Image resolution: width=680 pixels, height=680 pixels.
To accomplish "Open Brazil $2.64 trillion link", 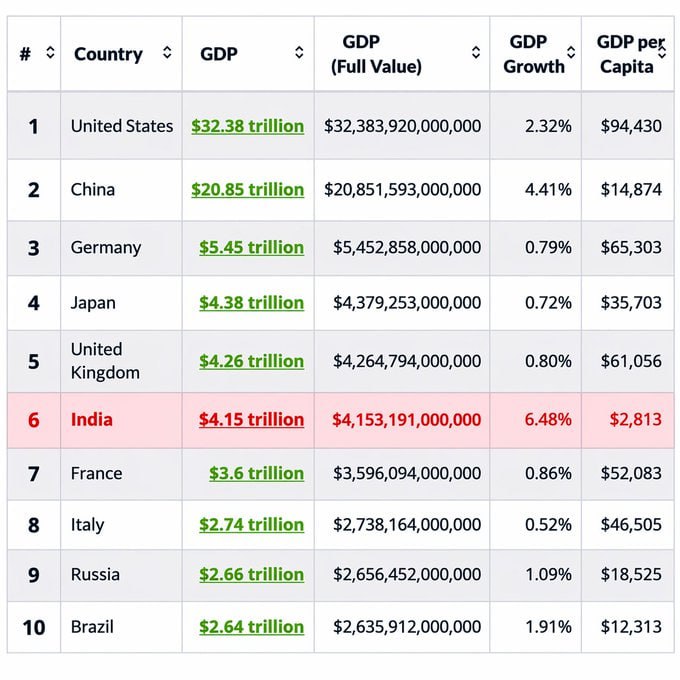I will [252, 627].
